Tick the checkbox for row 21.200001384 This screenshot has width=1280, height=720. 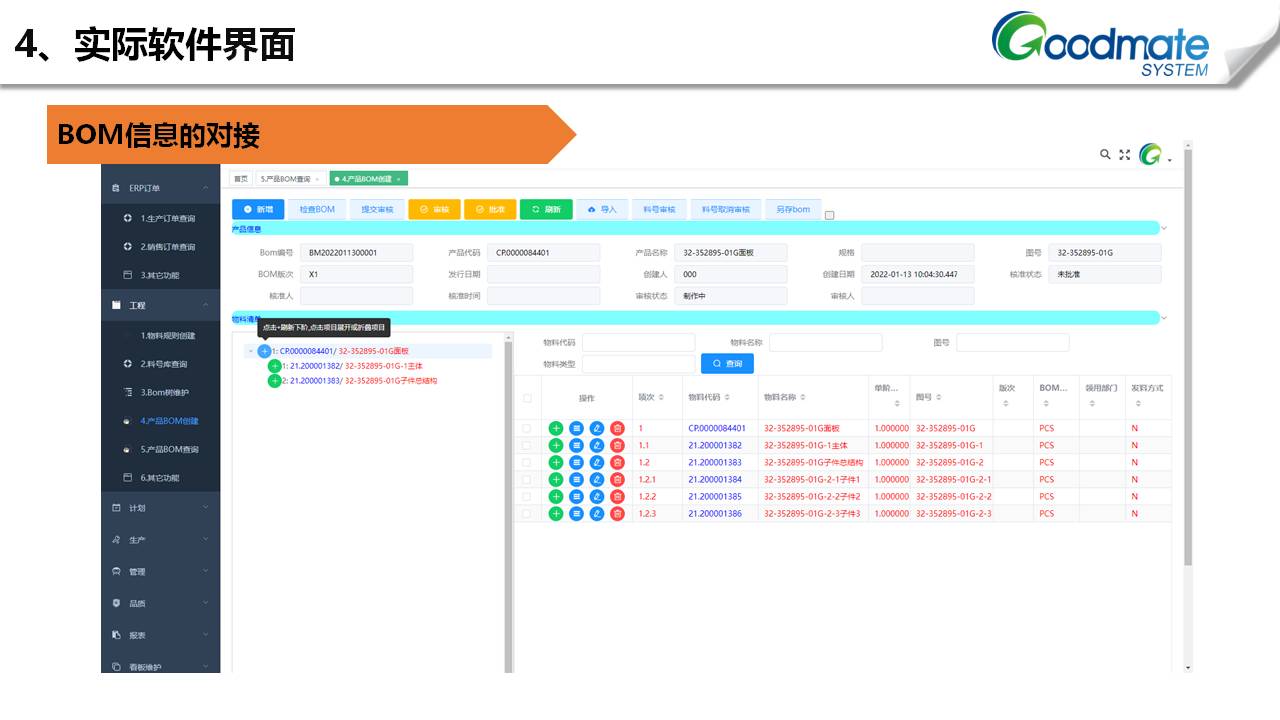pos(527,479)
